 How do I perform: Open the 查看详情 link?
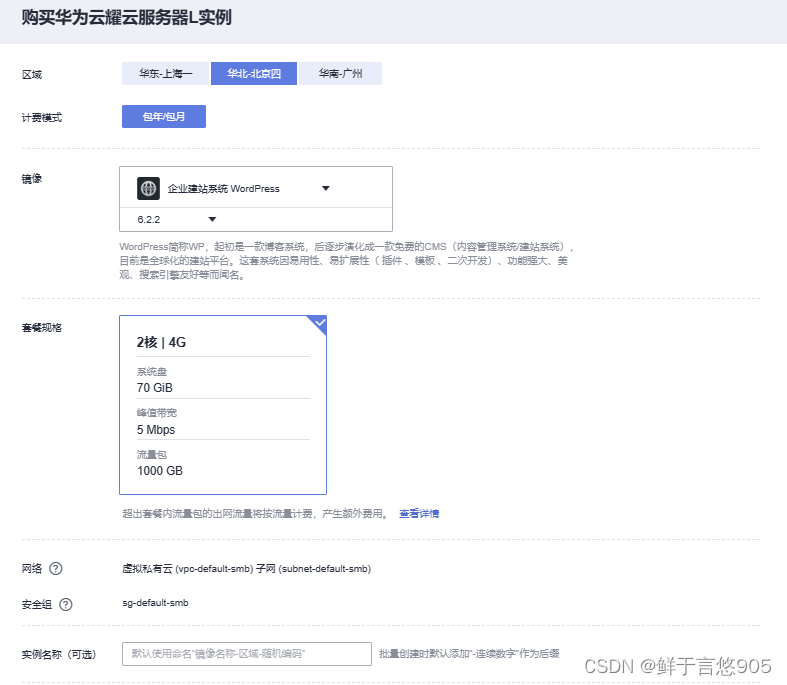pos(419,513)
